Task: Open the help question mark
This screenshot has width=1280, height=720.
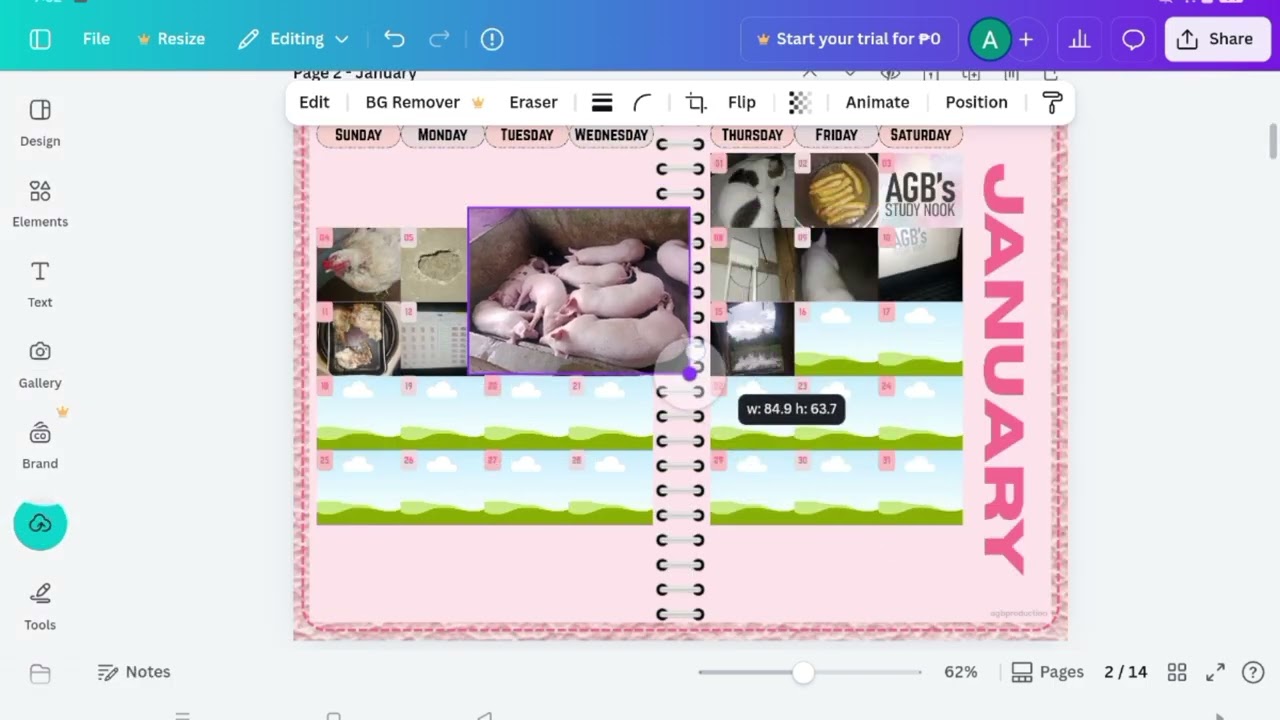Action: click(x=1253, y=672)
